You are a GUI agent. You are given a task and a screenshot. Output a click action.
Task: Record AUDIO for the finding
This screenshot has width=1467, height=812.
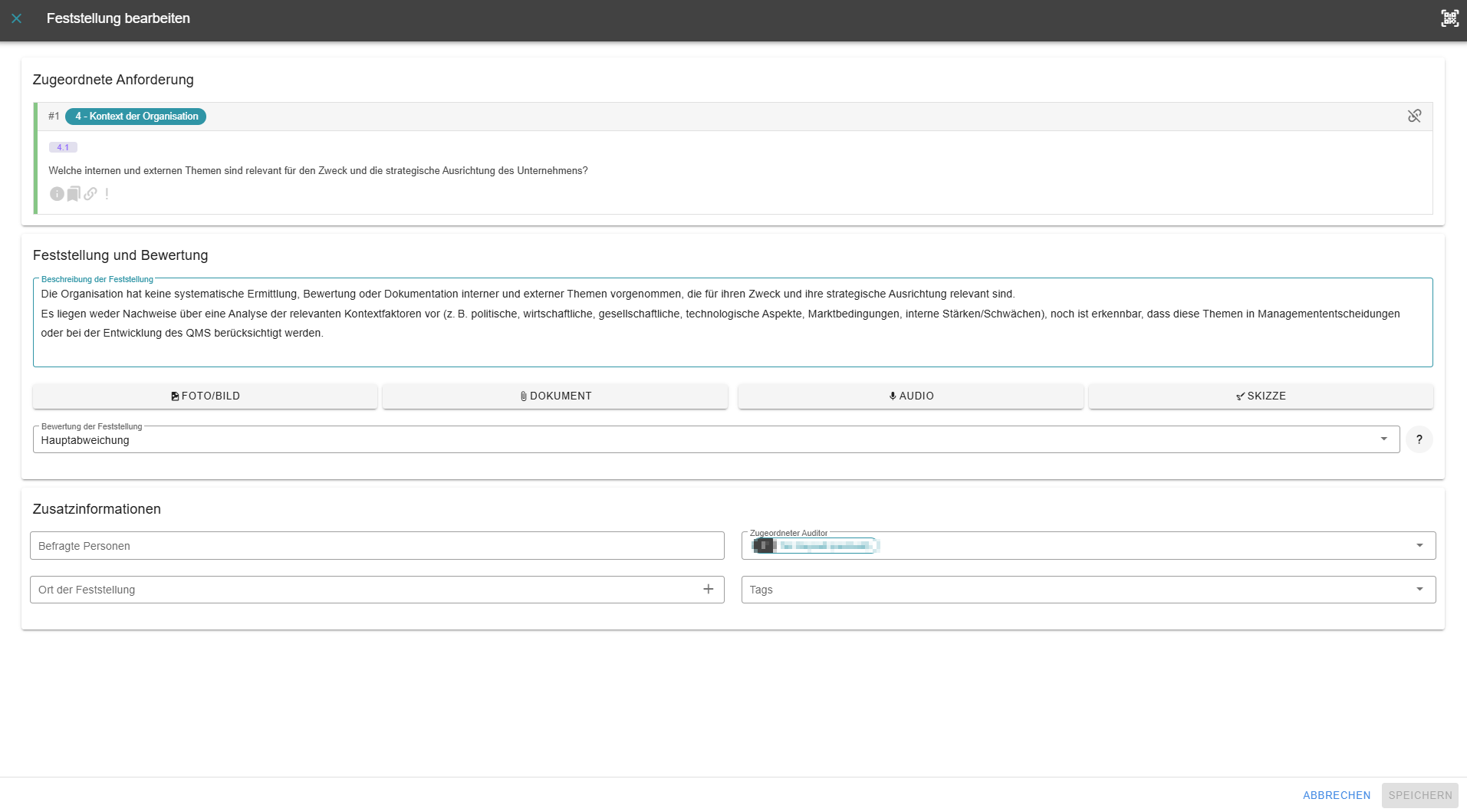(910, 396)
